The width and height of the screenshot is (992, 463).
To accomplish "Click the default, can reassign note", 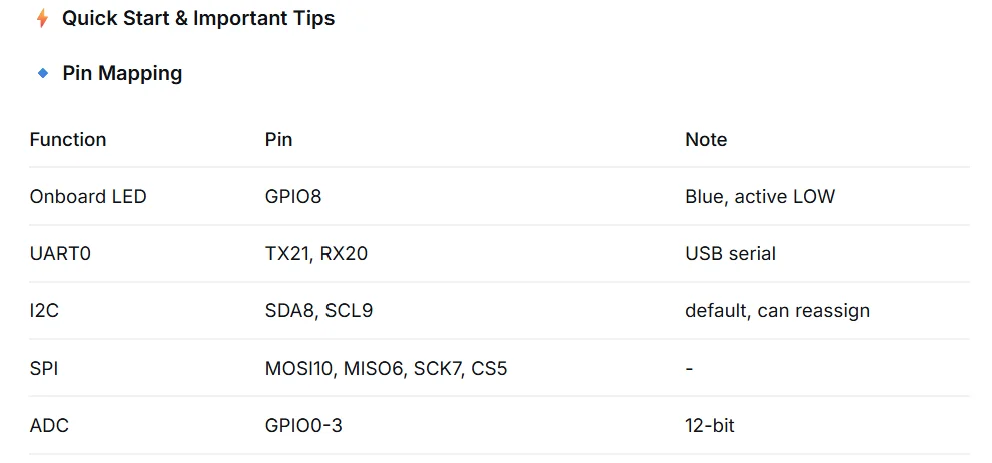I will point(778,311).
